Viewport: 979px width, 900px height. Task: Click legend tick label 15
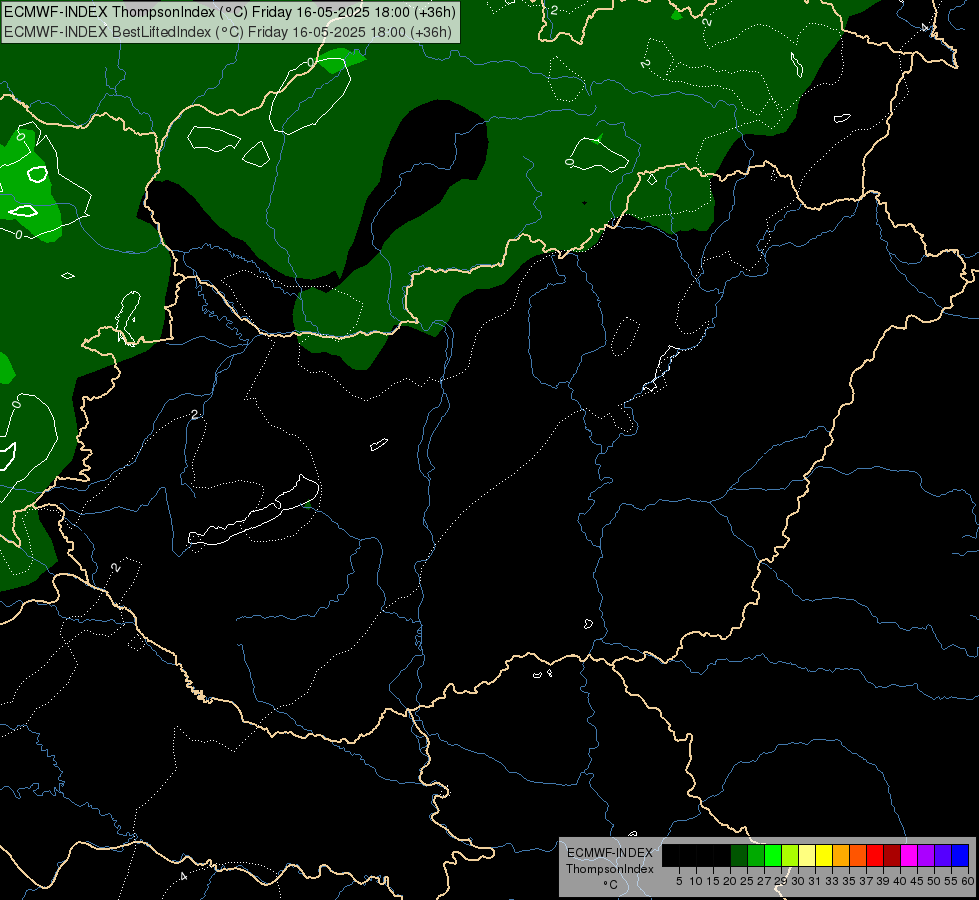click(x=713, y=881)
